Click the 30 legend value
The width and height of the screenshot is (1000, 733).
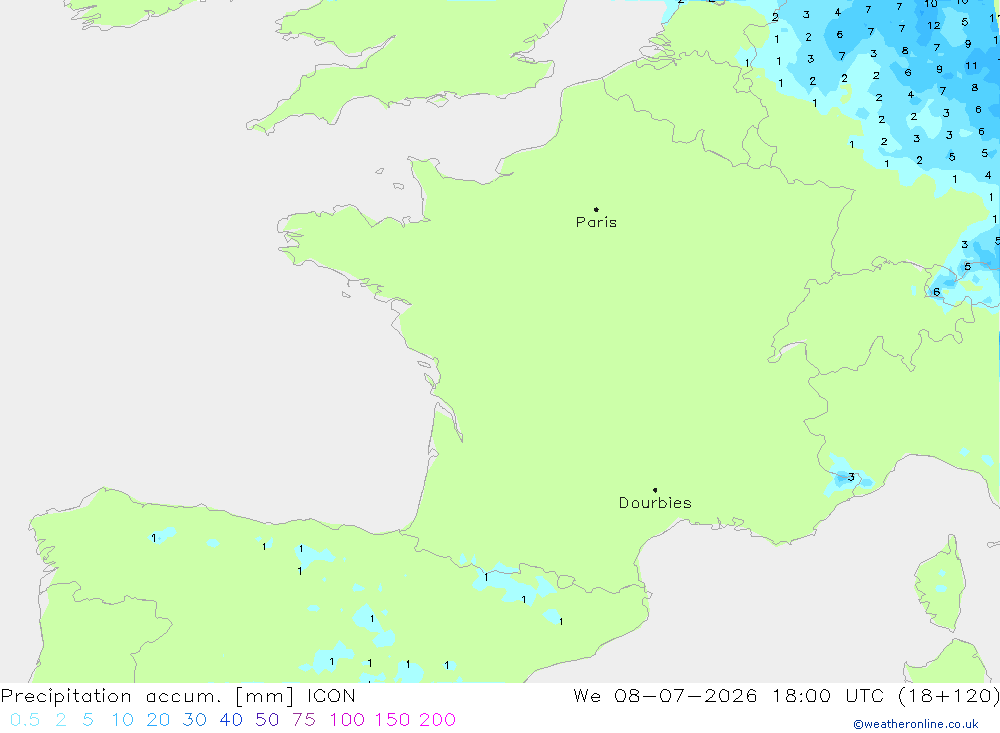click(195, 720)
